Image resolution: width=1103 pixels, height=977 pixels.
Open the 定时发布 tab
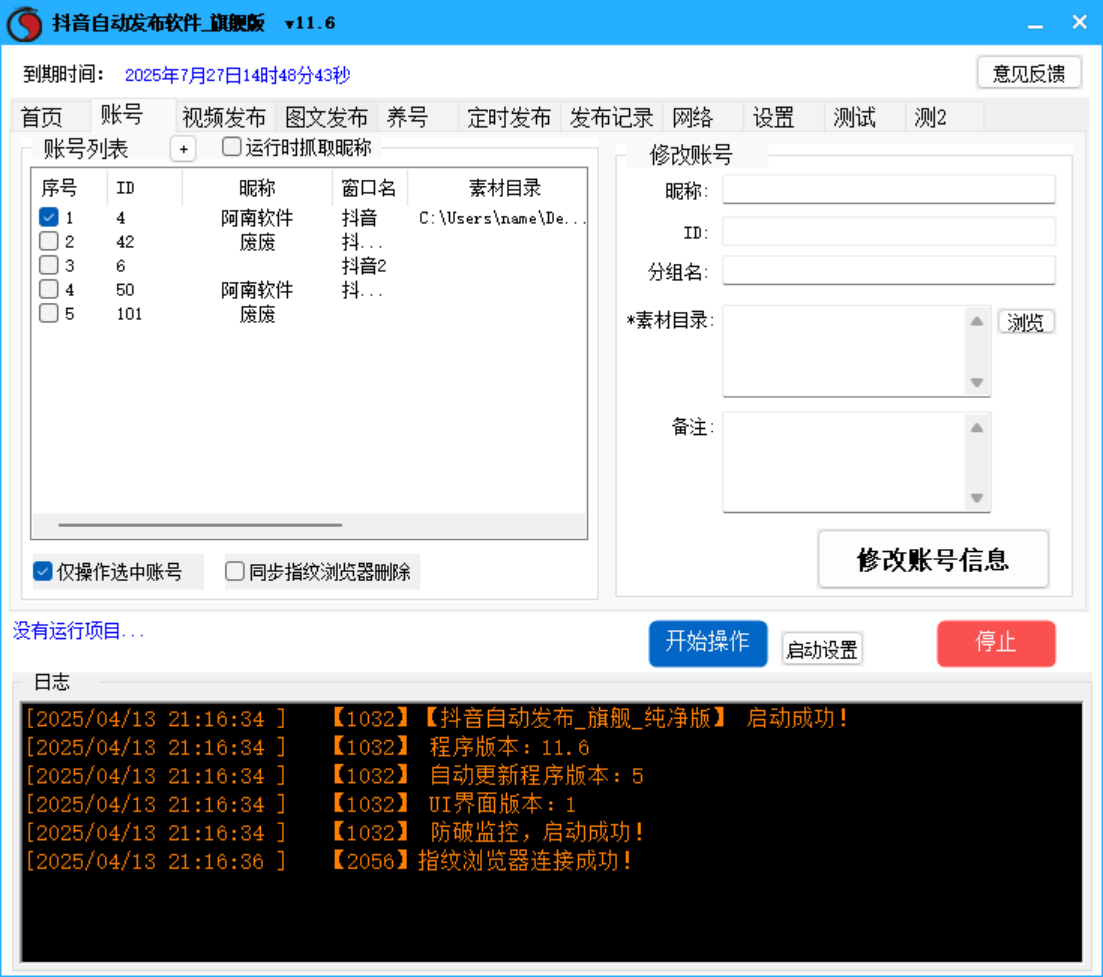click(x=509, y=117)
